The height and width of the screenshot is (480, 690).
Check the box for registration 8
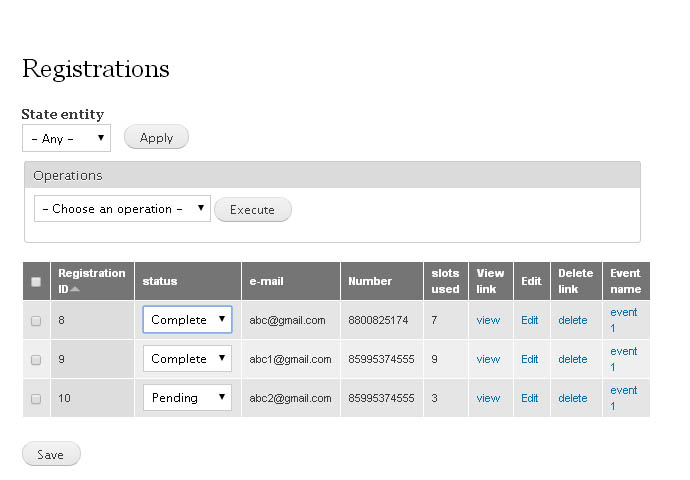click(x=36, y=321)
